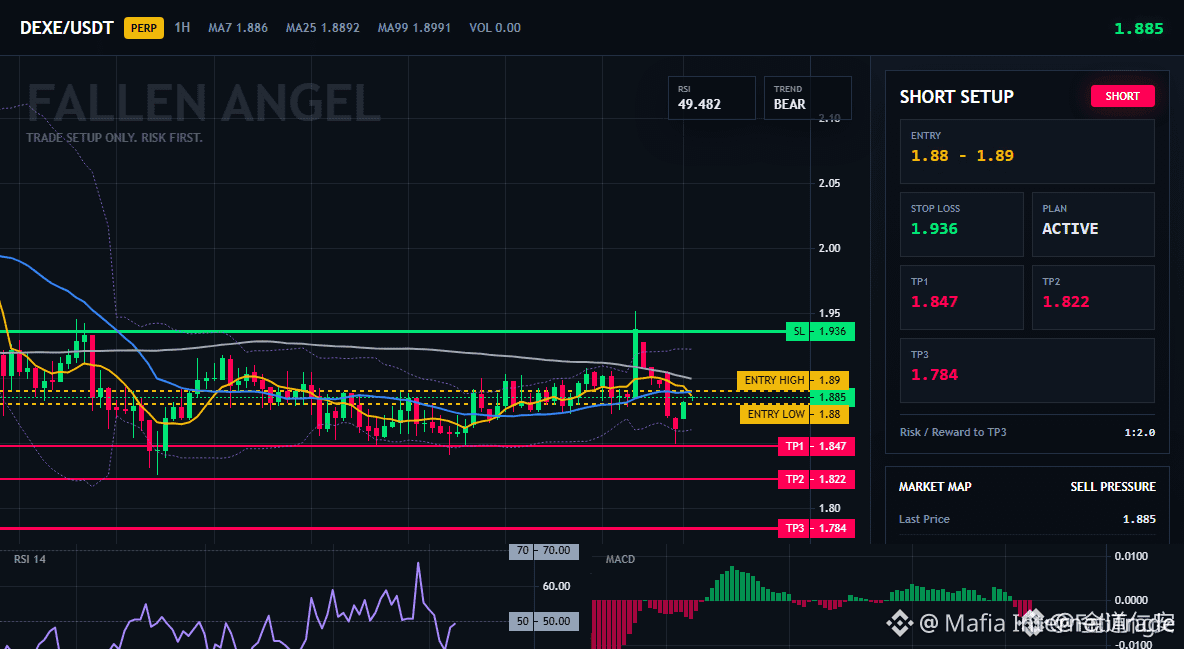1184x649 pixels.
Task: Click the RSI 50.00 level tag
Action: 544,621
